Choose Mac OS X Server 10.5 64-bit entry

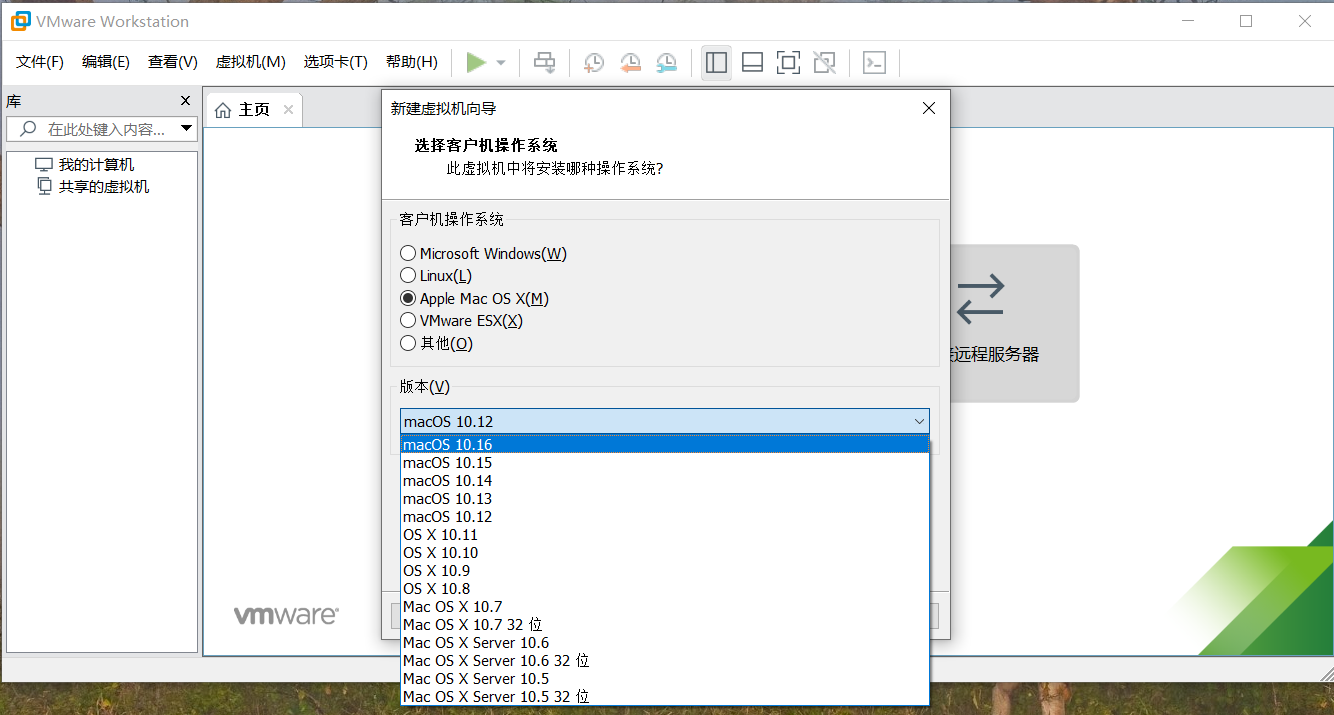pyautogui.click(x=665, y=679)
